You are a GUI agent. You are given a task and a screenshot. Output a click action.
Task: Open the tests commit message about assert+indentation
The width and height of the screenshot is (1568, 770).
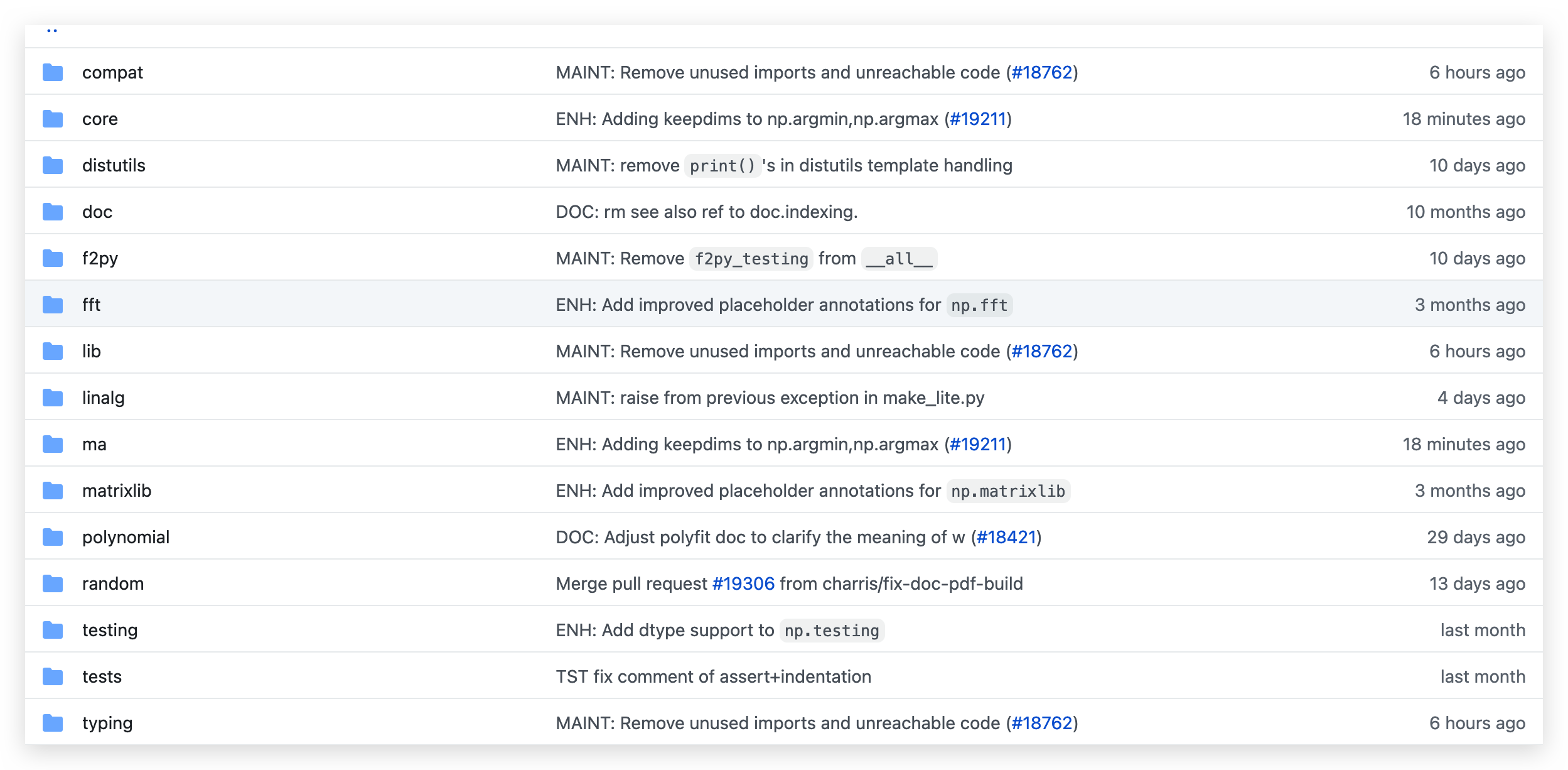pos(713,677)
